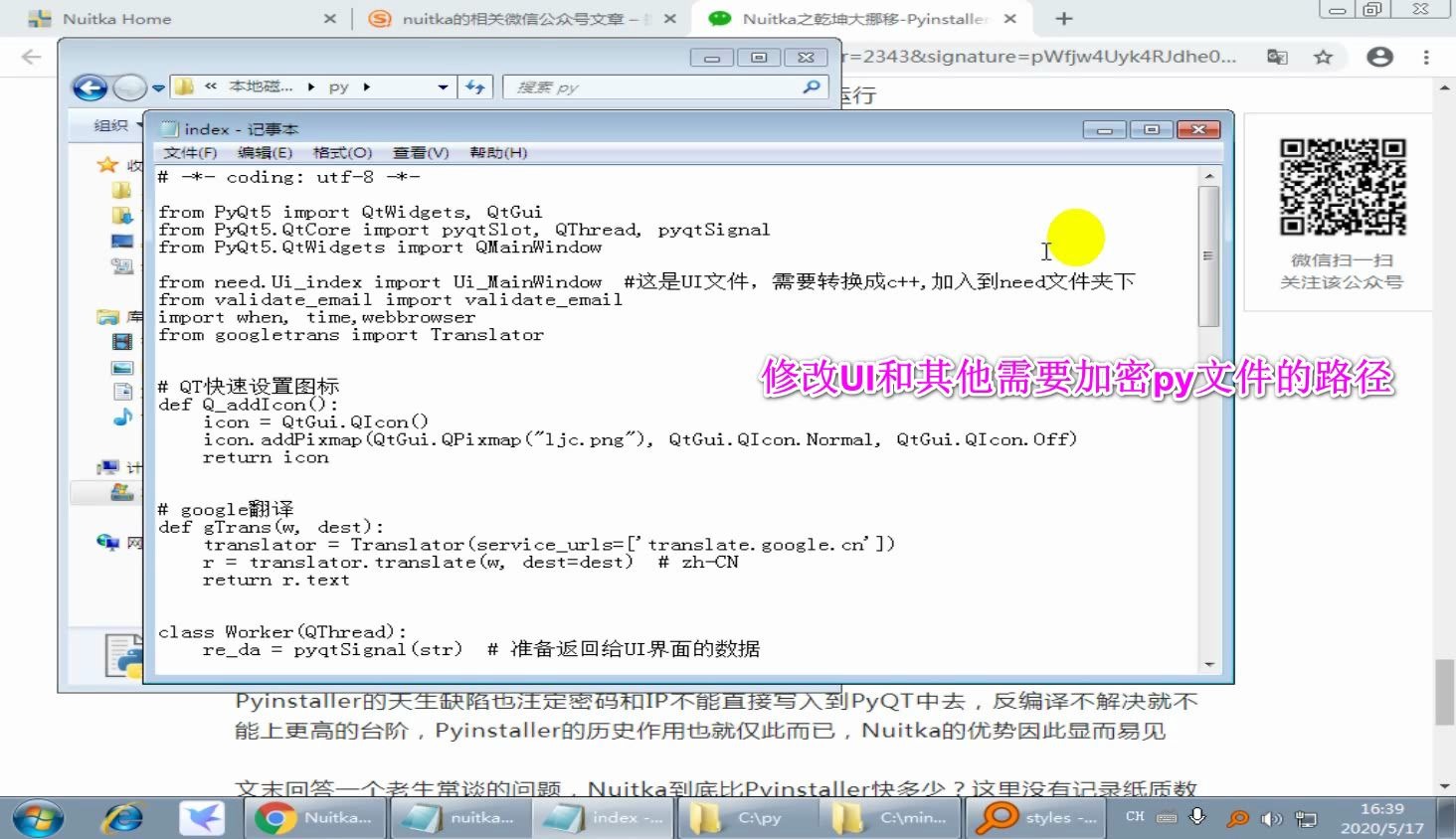The image size is (1456, 839).
Task: Click the browser page scrollbar down arrow
Action: pos(1445,785)
